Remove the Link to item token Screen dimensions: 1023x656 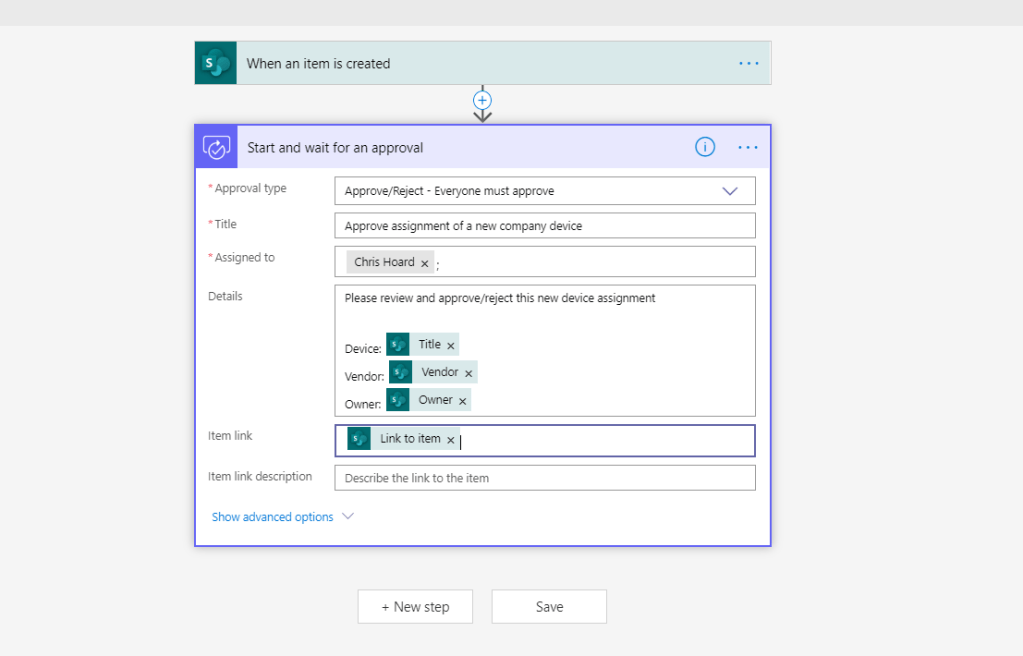point(451,440)
